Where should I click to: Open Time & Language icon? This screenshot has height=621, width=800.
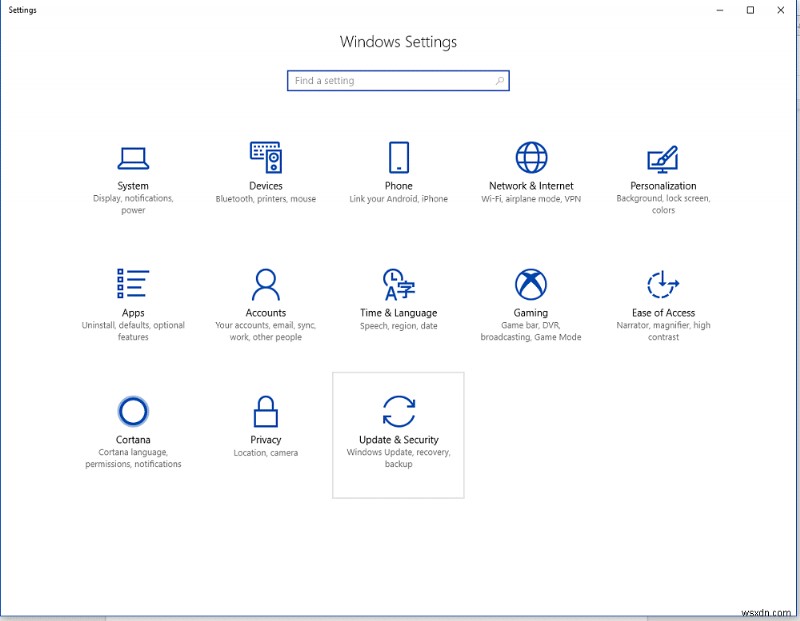pyautogui.click(x=398, y=284)
